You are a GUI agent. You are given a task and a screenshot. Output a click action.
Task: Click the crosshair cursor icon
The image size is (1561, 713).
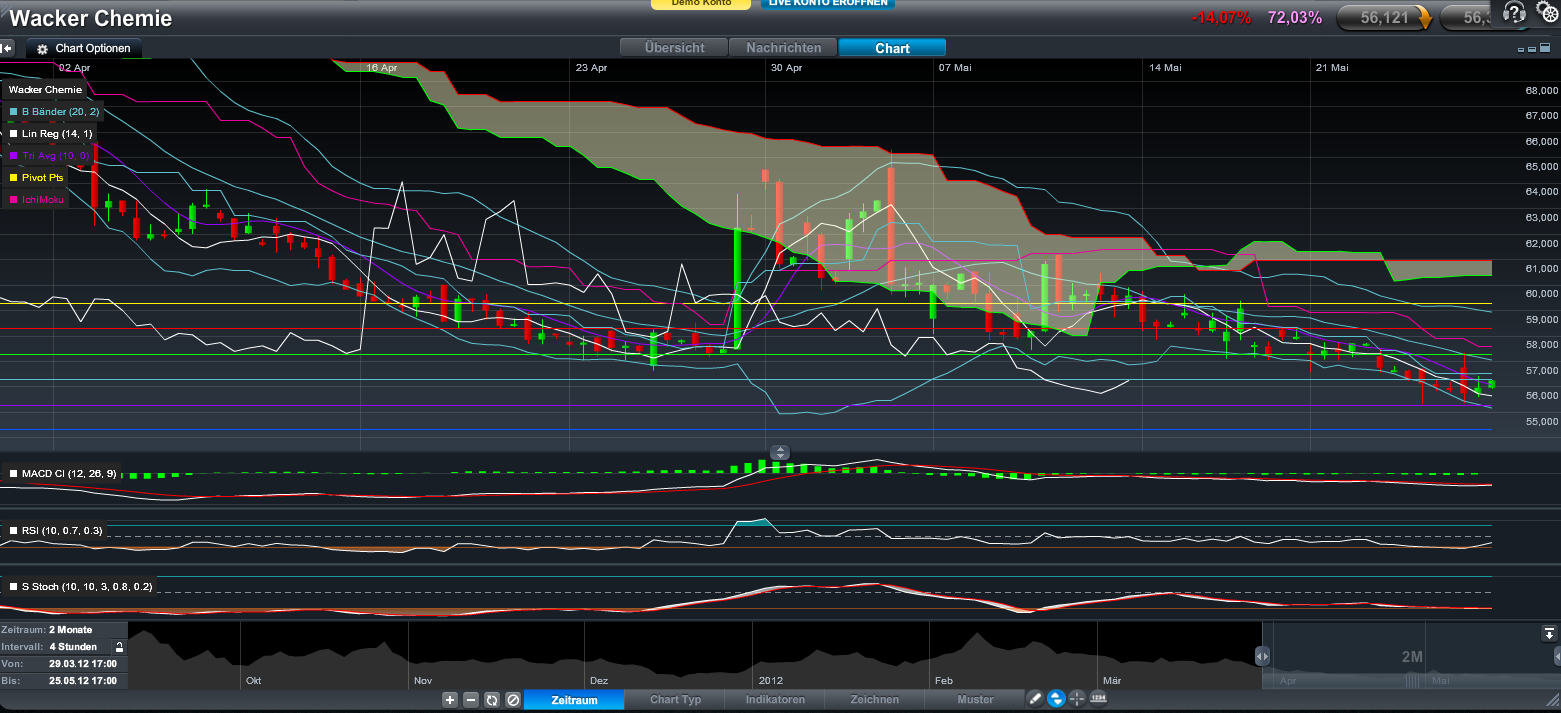[1077, 699]
